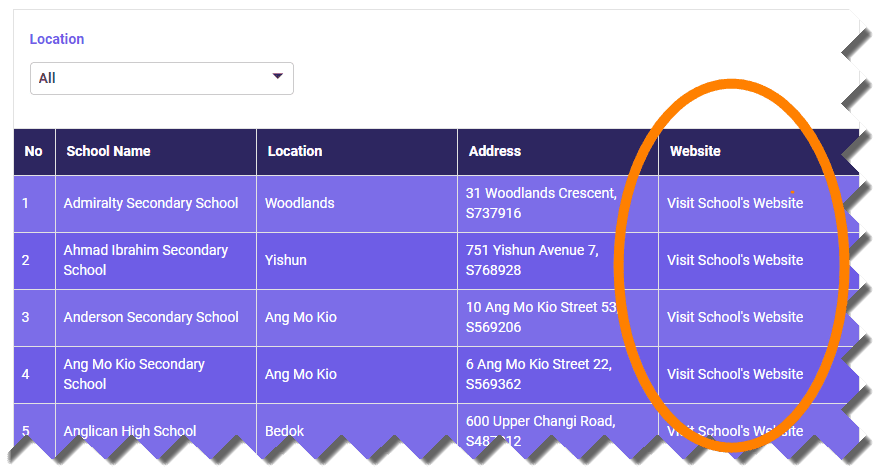This screenshot has width=881, height=475.
Task: Click Ang Mo Kio location in Anderson row
Action: (357, 318)
